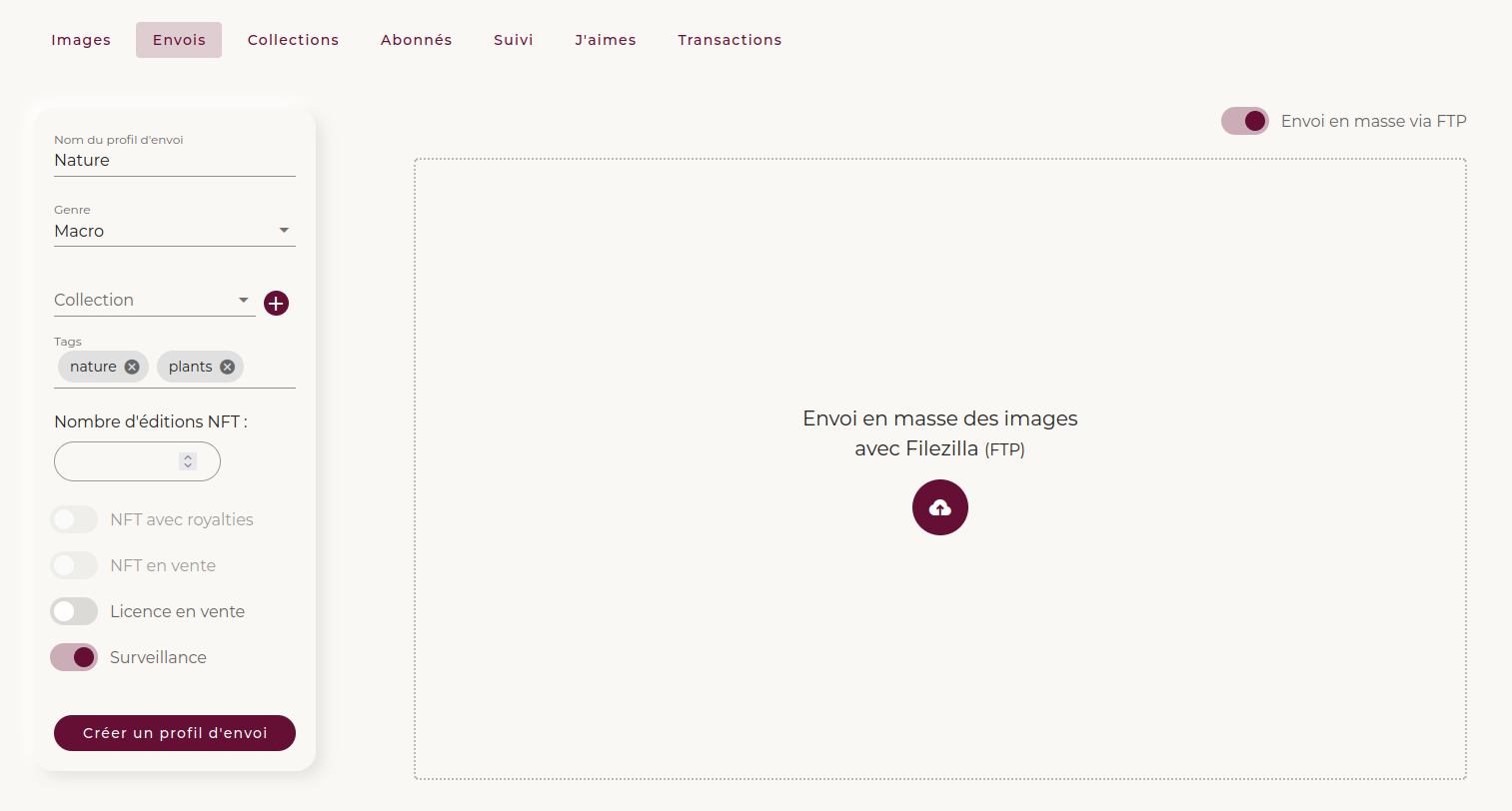This screenshot has width=1512, height=811.
Task: Toggle NFT avec royalties switch
Action: (74, 519)
